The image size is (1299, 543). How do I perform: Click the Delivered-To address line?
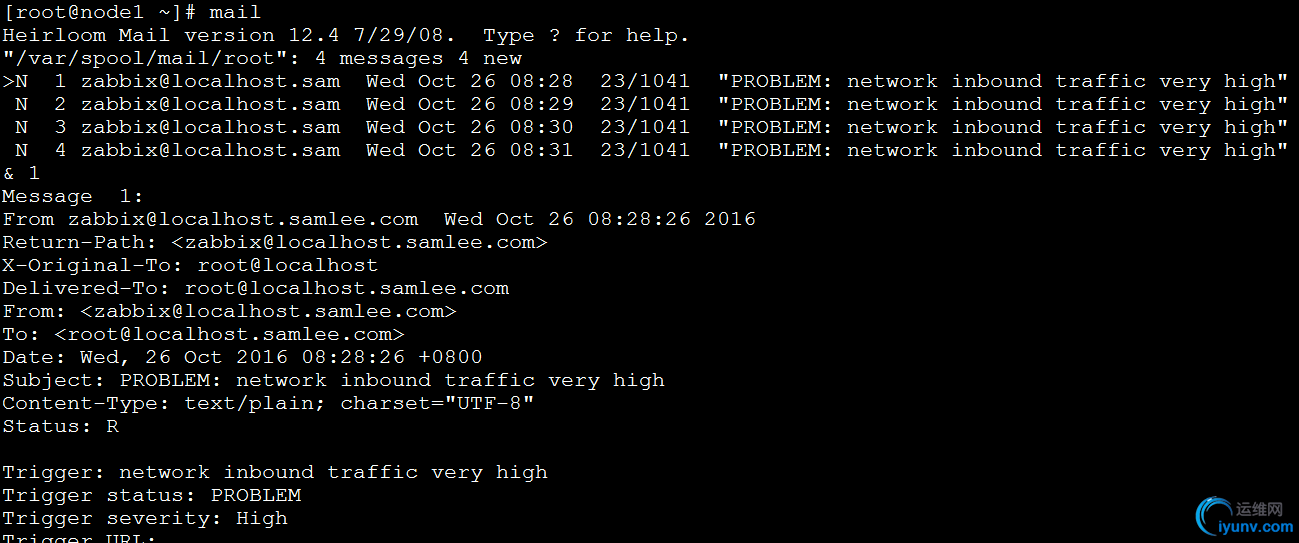255,289
